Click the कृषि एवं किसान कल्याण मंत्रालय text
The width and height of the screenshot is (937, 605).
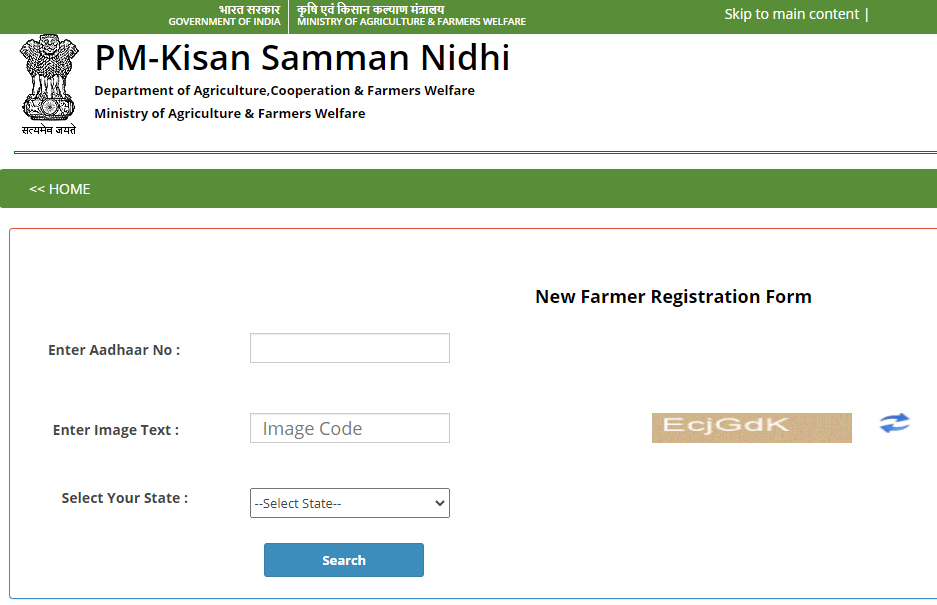click(371, 9)
